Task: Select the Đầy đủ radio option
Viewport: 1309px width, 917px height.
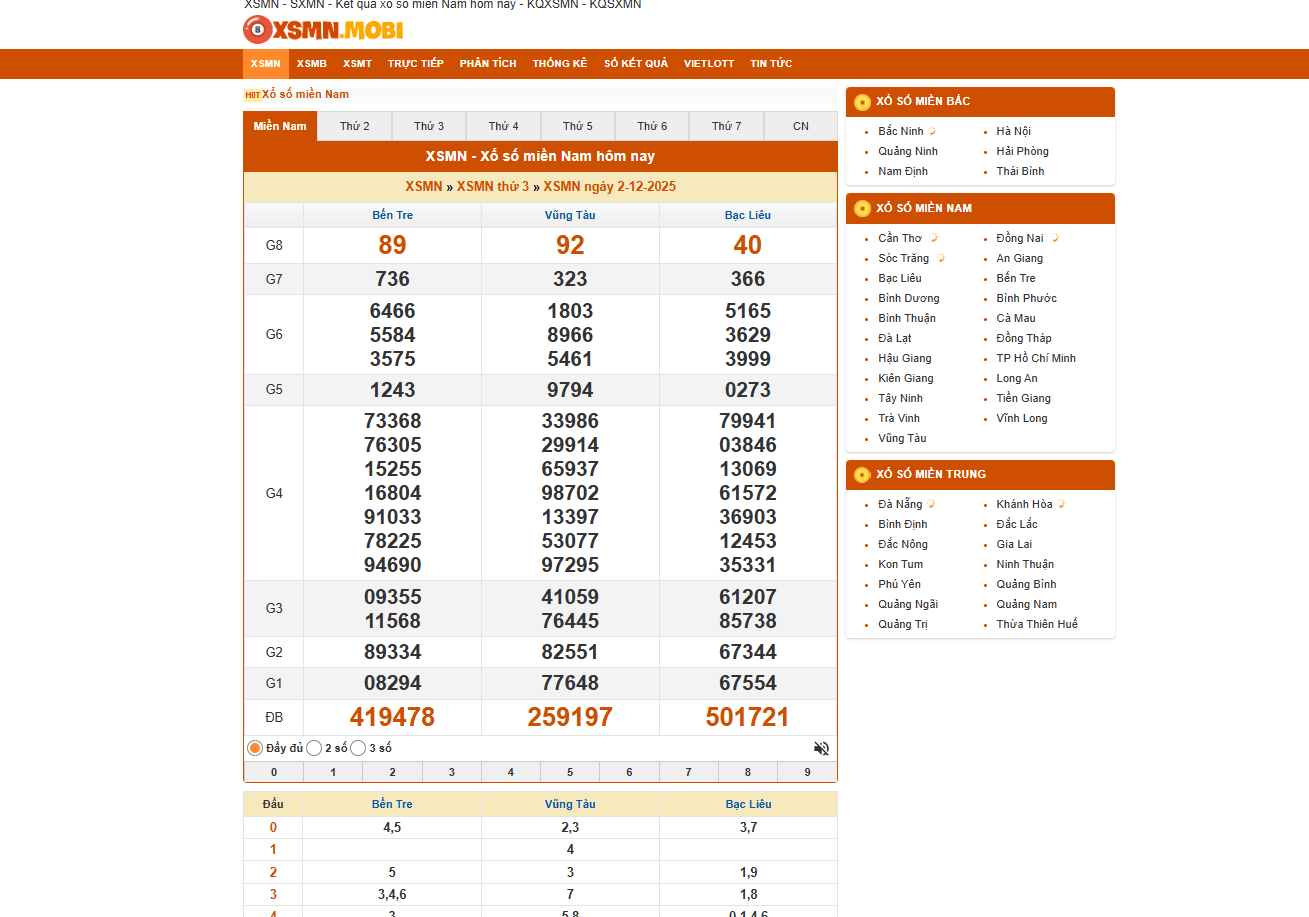Action: click(x=255, y=748)
